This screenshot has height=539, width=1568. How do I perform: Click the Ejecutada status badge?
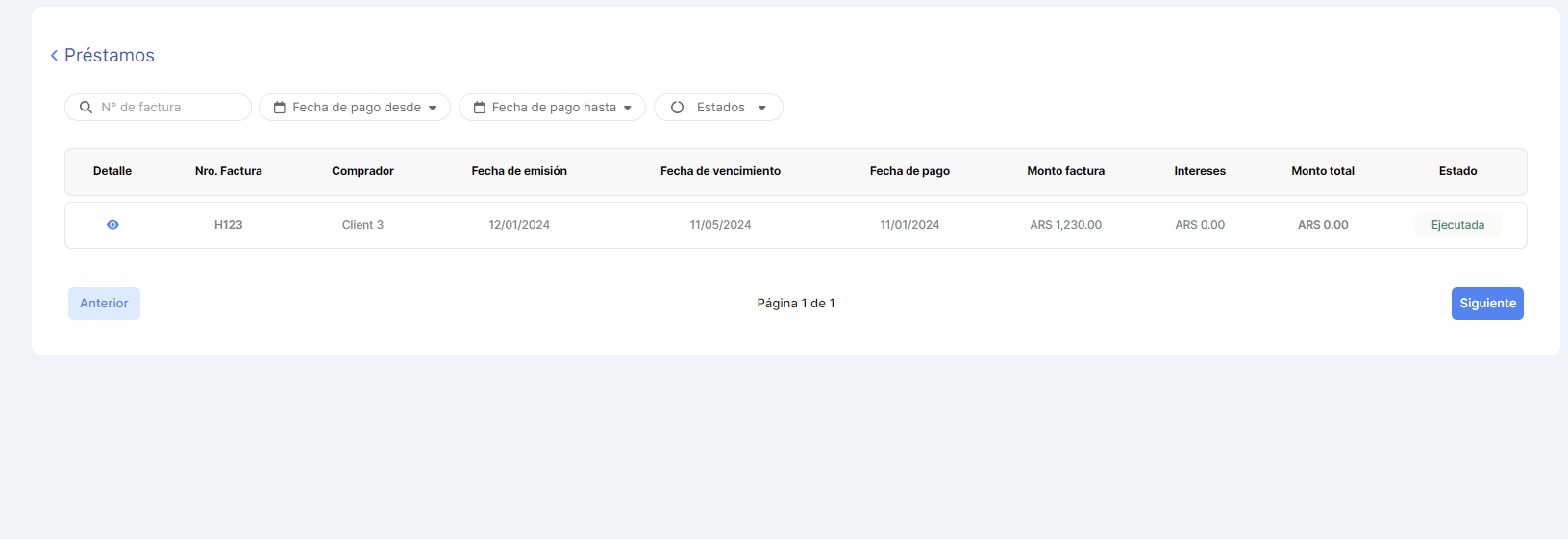[1457, 225]
